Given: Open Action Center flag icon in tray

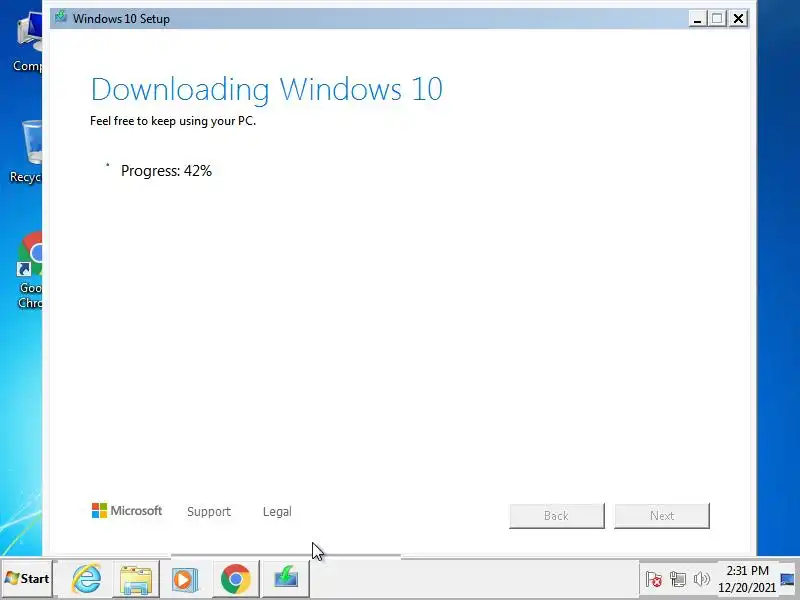Looking at the screenshot, I should point(653,579).
